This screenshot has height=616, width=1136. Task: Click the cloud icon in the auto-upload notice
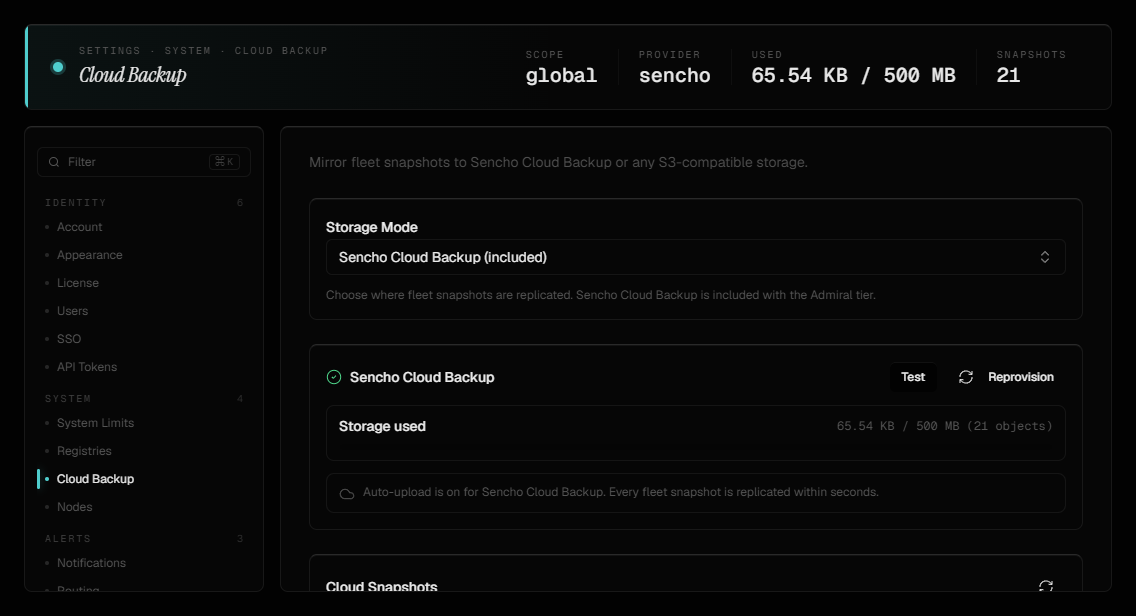point(347,494)
